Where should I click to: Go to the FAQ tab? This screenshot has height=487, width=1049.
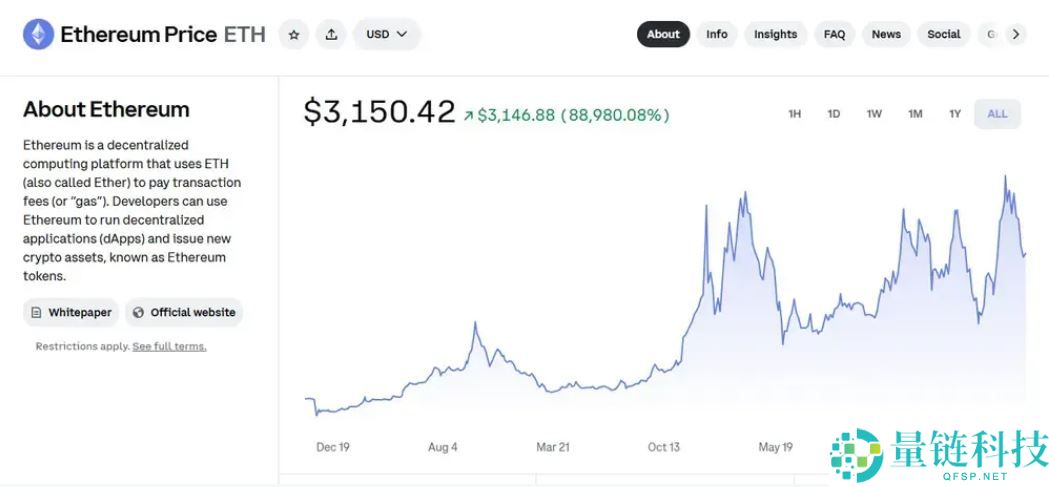(834, 34)
